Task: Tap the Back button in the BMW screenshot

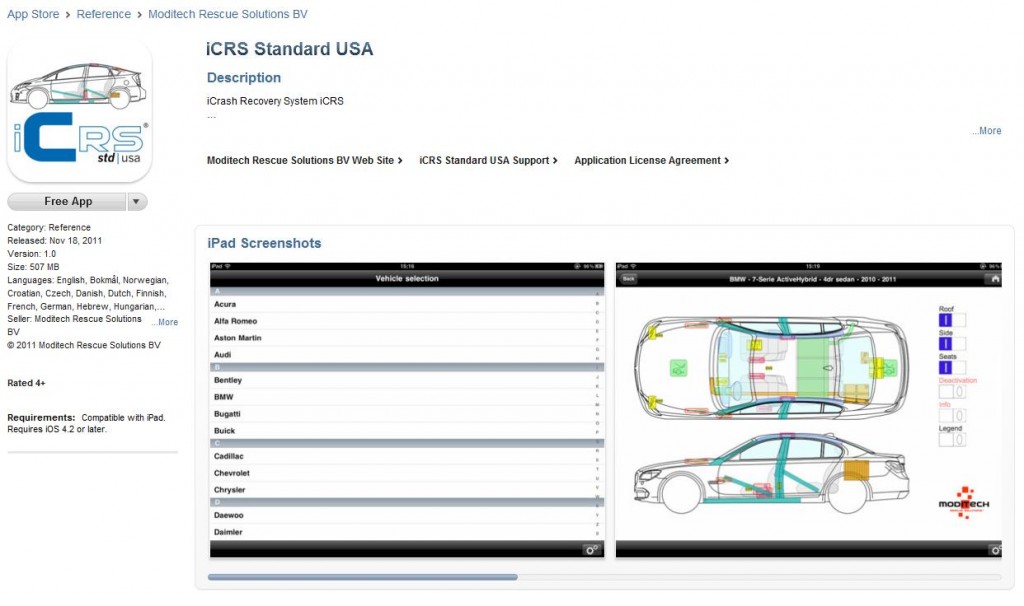Action: pyautogui.click(x=628, y=279)
